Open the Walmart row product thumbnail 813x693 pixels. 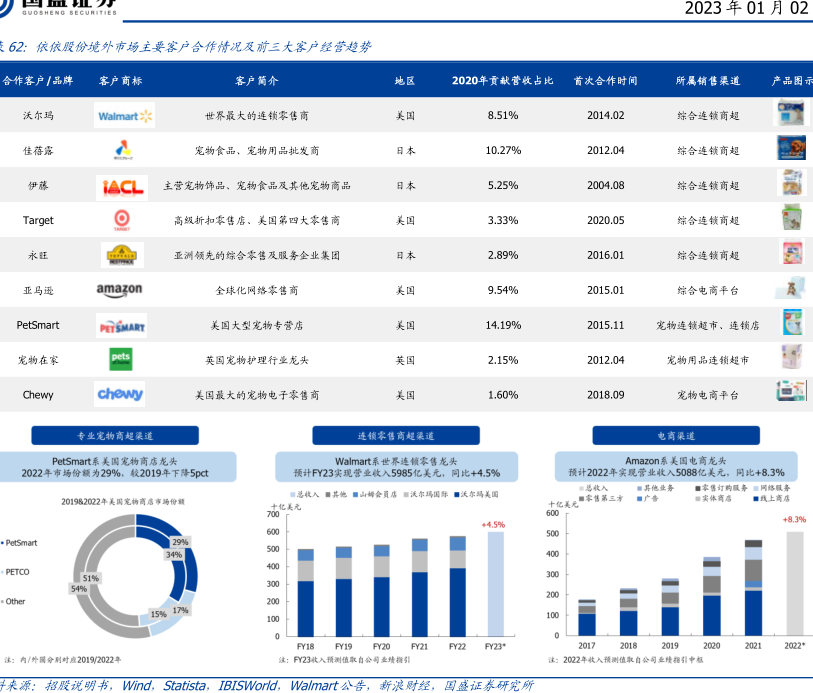791,114
